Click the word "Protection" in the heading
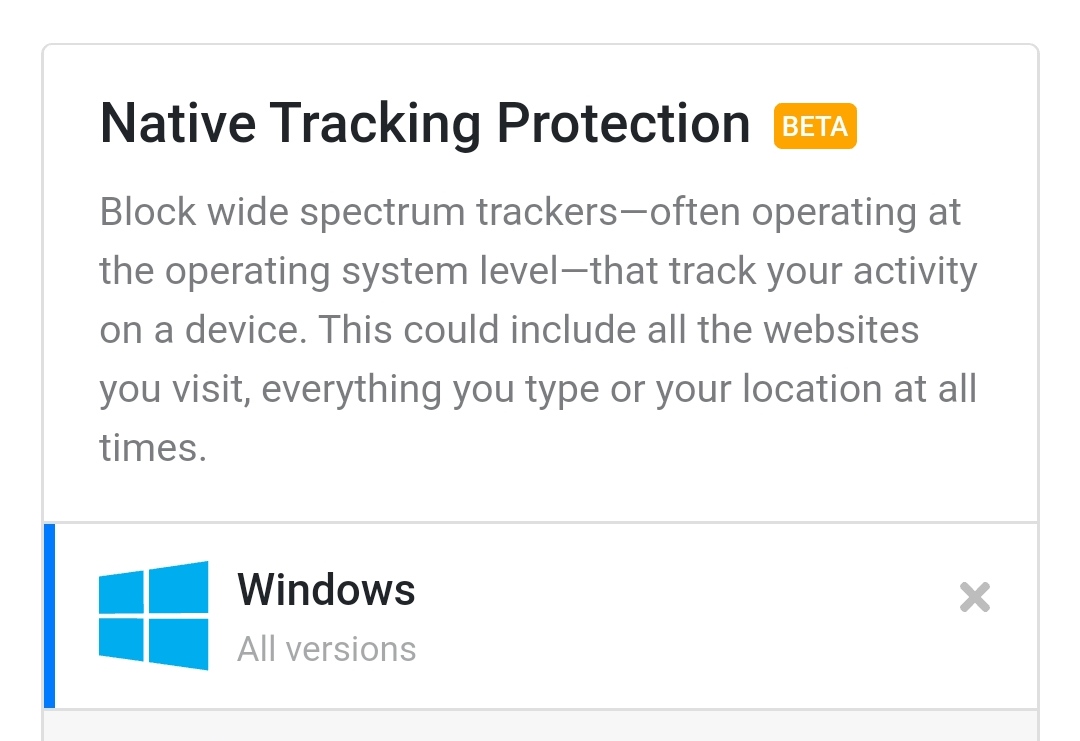The width and height of the screenshot is (1080, 741). (x=623, y=124)
